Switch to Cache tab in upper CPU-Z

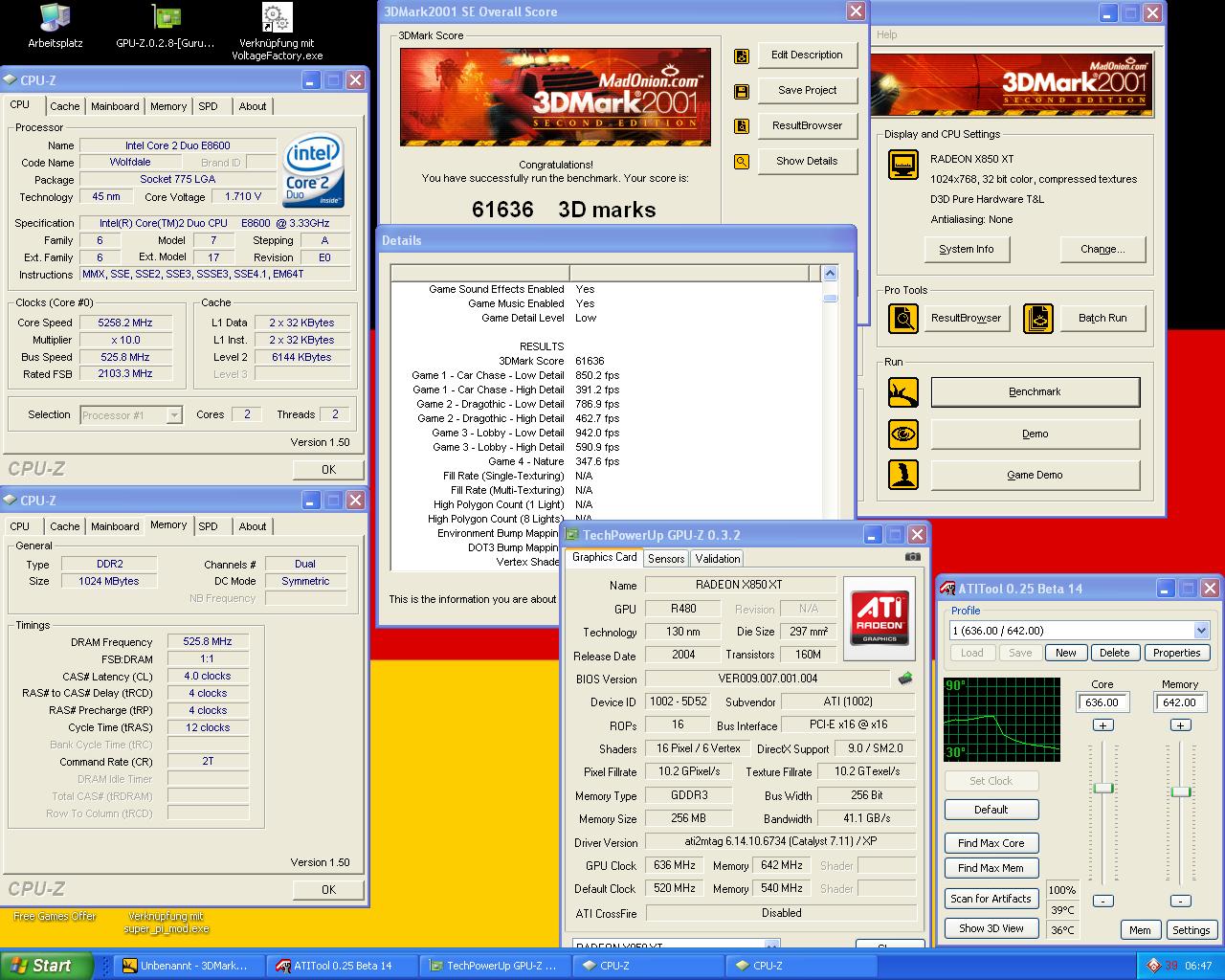[x=65, y=106]
